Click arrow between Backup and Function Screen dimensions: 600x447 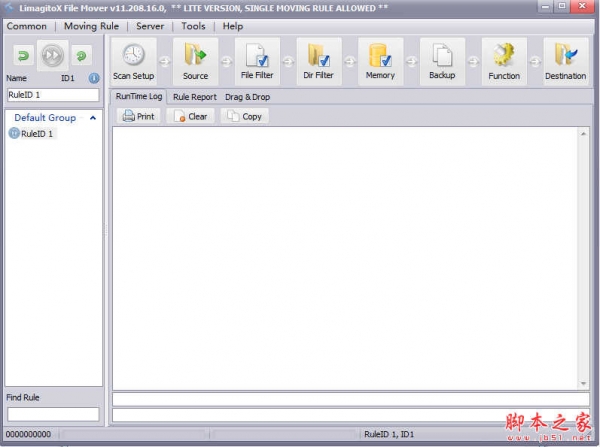coord(473,61)
